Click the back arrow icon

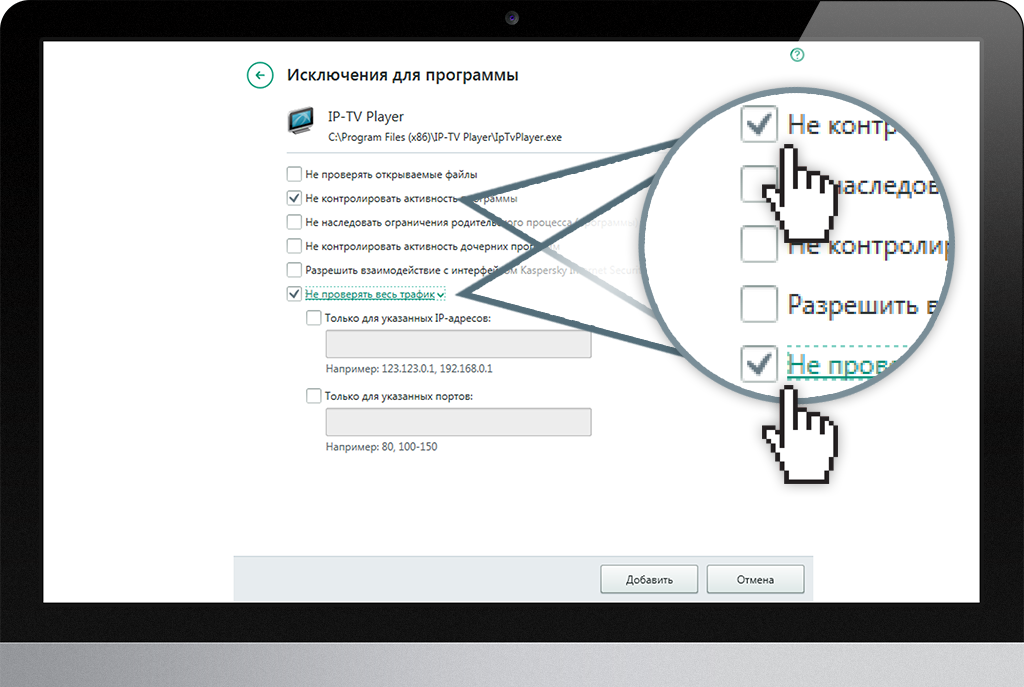coord(260,75)
